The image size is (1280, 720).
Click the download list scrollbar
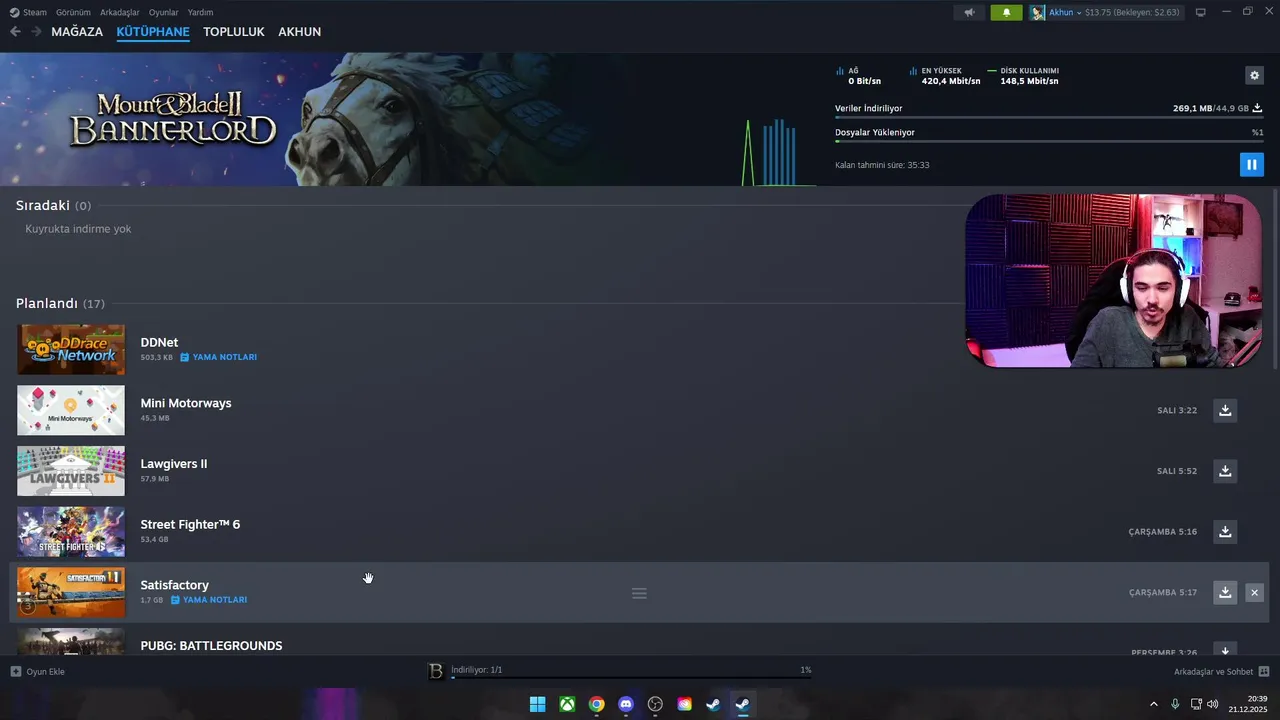[x=1275, y=278]
